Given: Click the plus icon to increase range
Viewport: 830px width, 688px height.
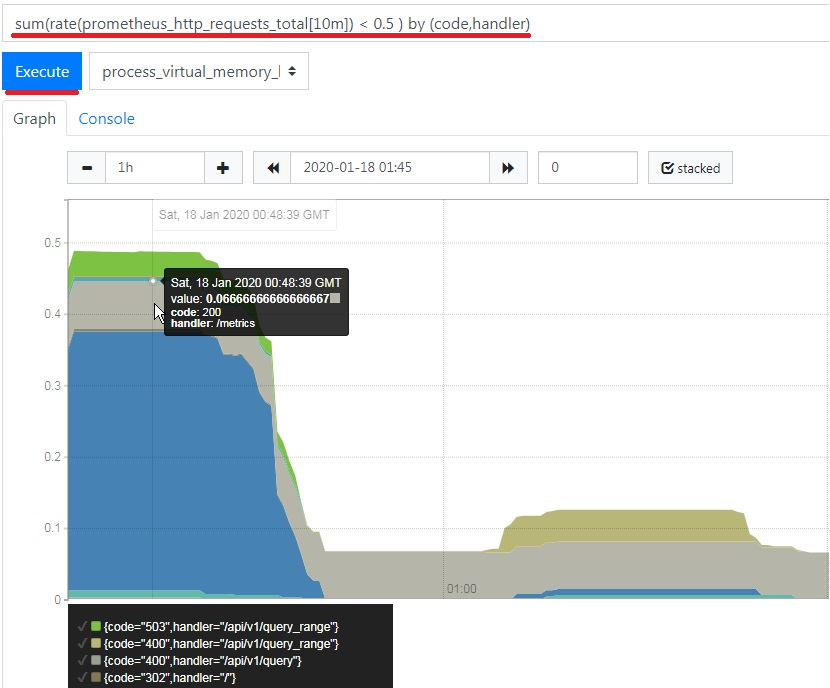Looking at the screenshot, I should coord(223,168).
